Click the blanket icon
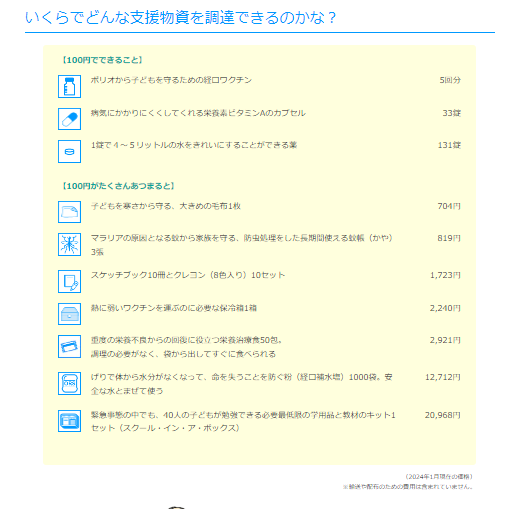This screenshot has width=506, height=509. 69,212
